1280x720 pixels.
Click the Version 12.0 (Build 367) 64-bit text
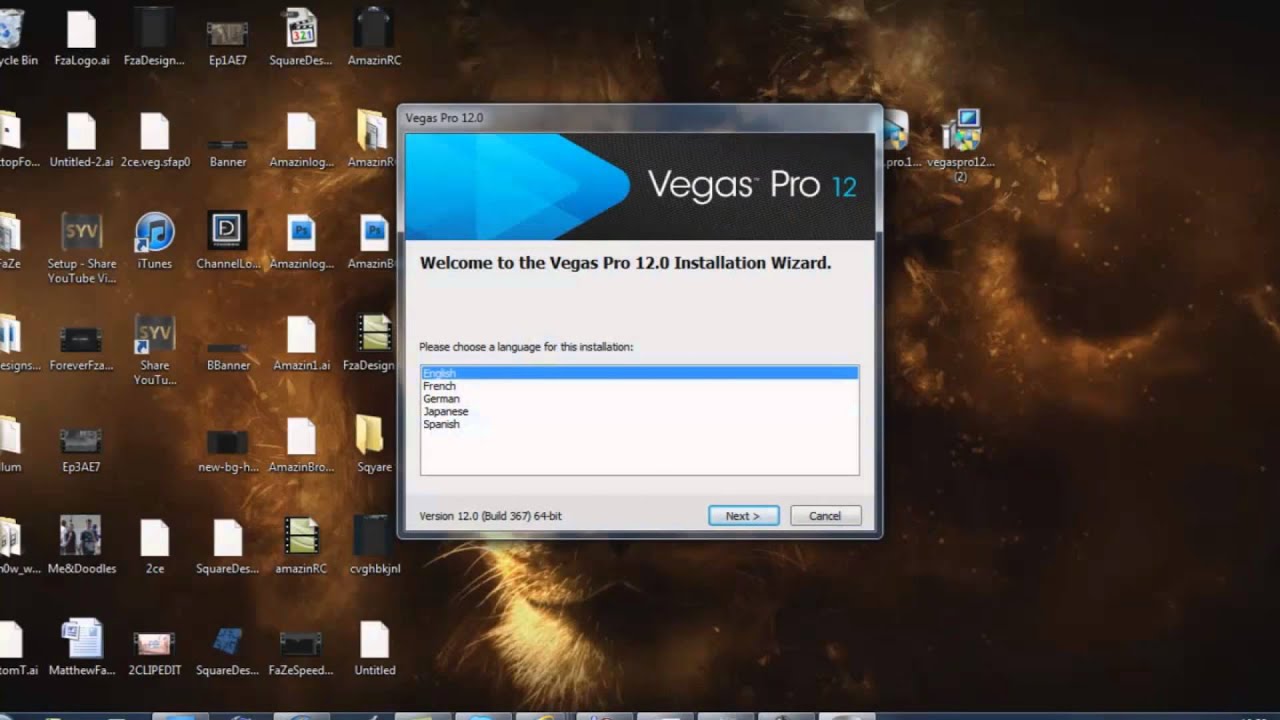(490, 516)
